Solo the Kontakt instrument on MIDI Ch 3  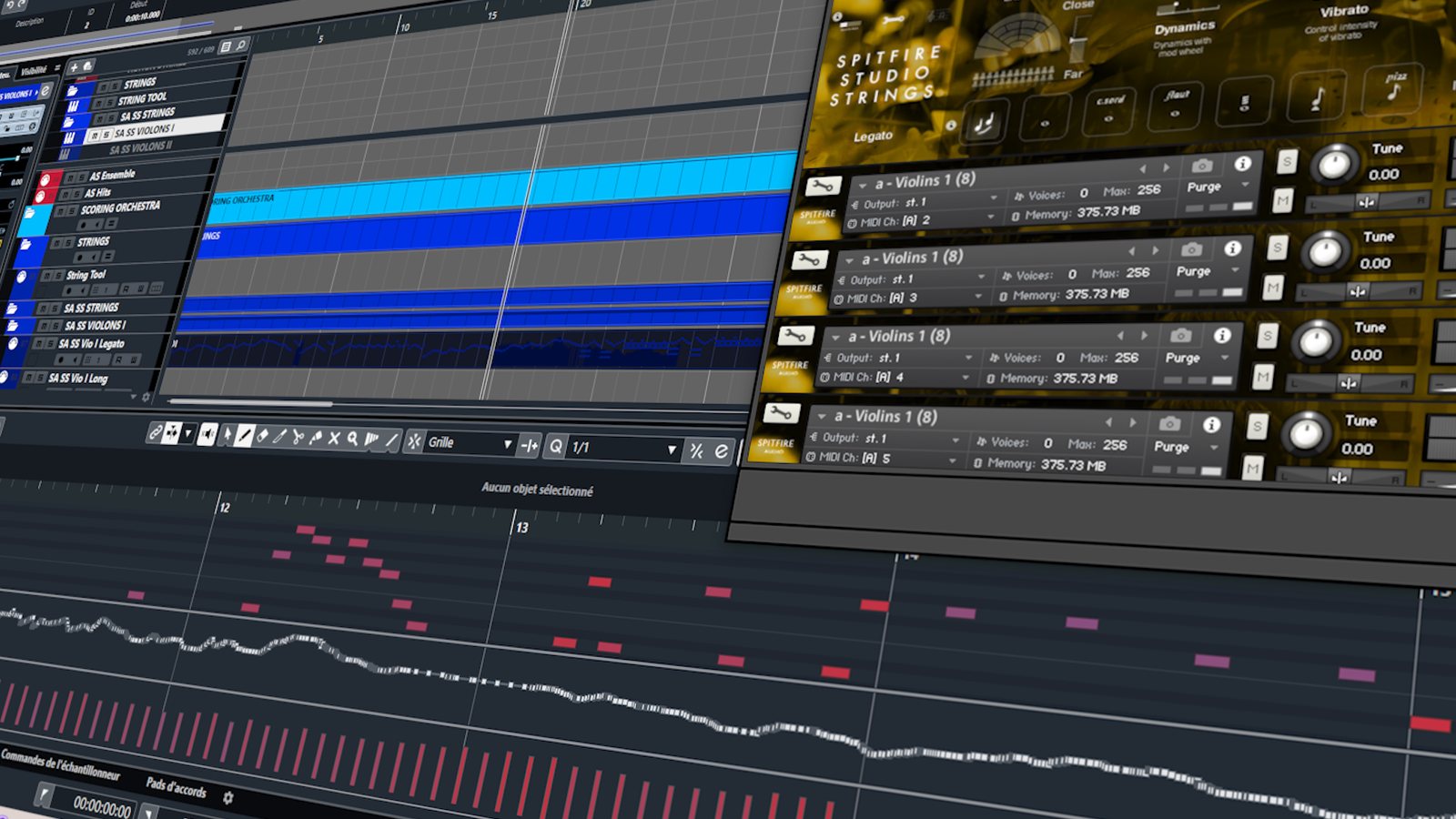point(1278,248)
